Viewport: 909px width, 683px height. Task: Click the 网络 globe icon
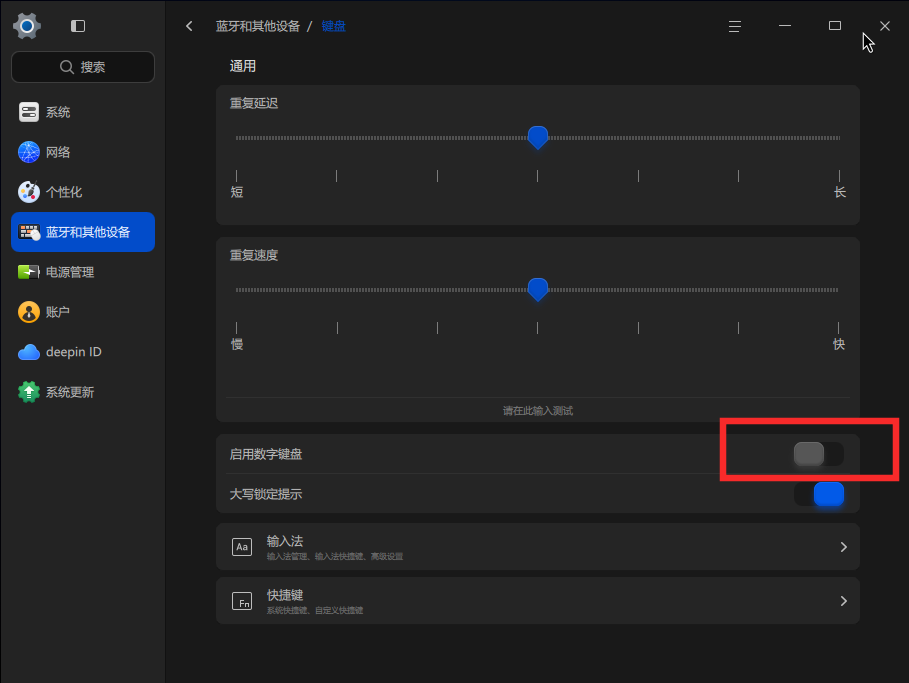pyautogui.click(x=28, y=152)
